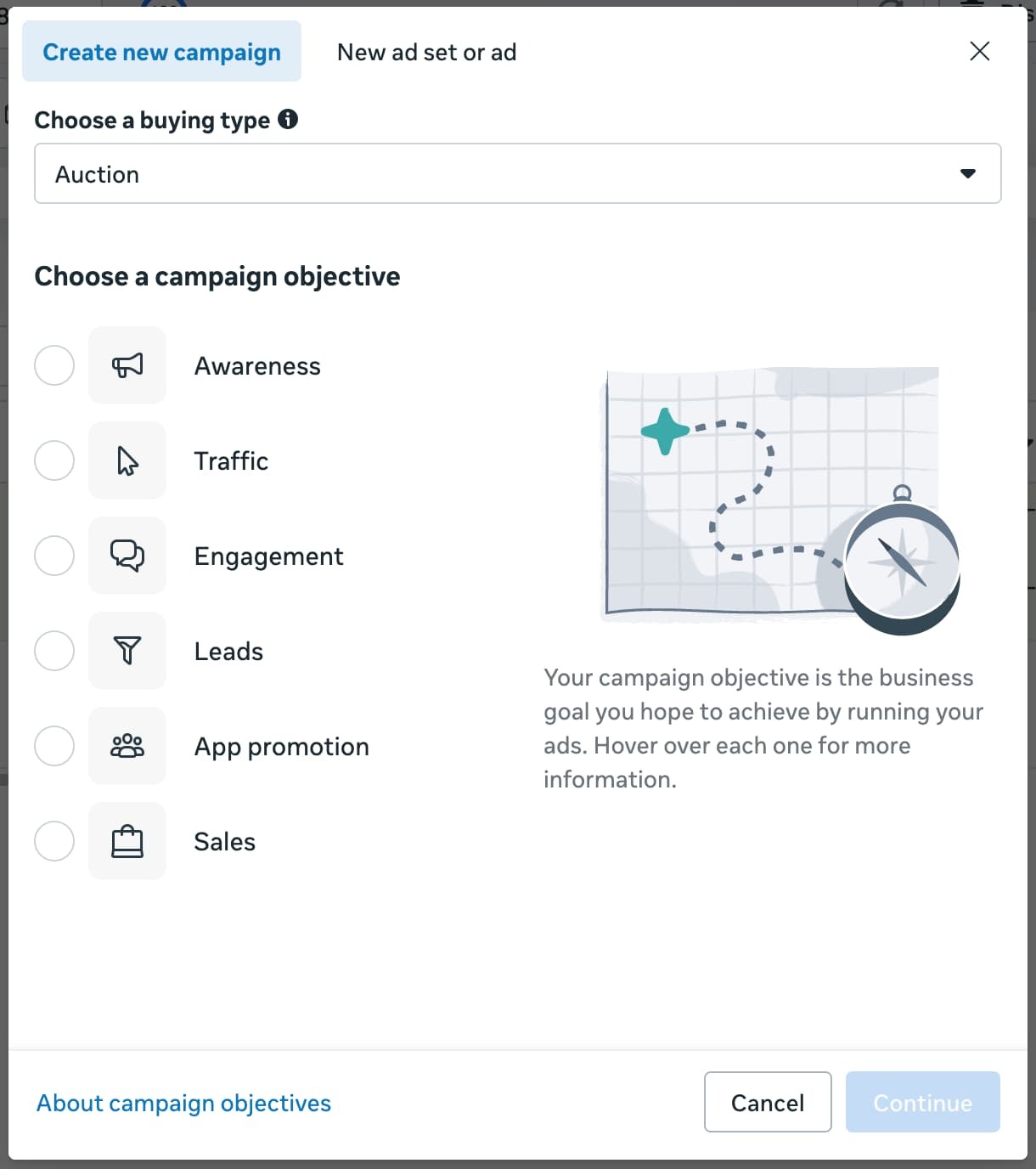Click the buying type info icon

click(x=288, y=119)
